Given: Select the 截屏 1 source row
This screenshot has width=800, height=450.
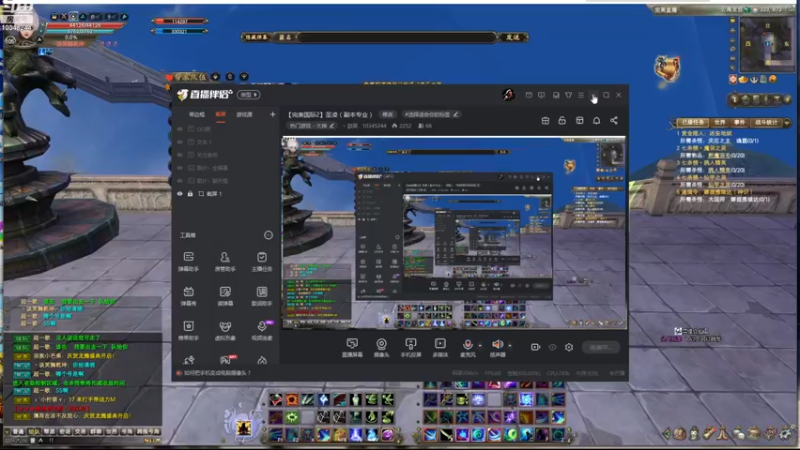Looking at the screenshot, I should (224, 194).
